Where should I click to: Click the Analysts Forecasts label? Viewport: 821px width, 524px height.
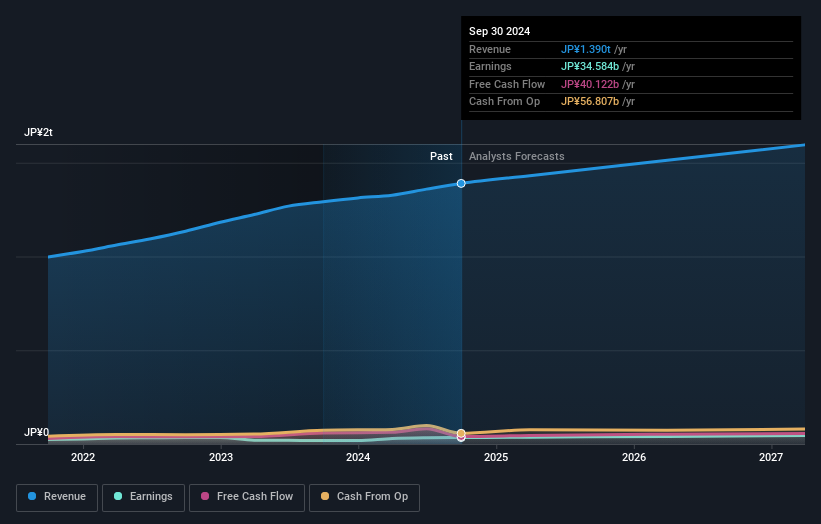pyautogui.click(x=516, y=157)
